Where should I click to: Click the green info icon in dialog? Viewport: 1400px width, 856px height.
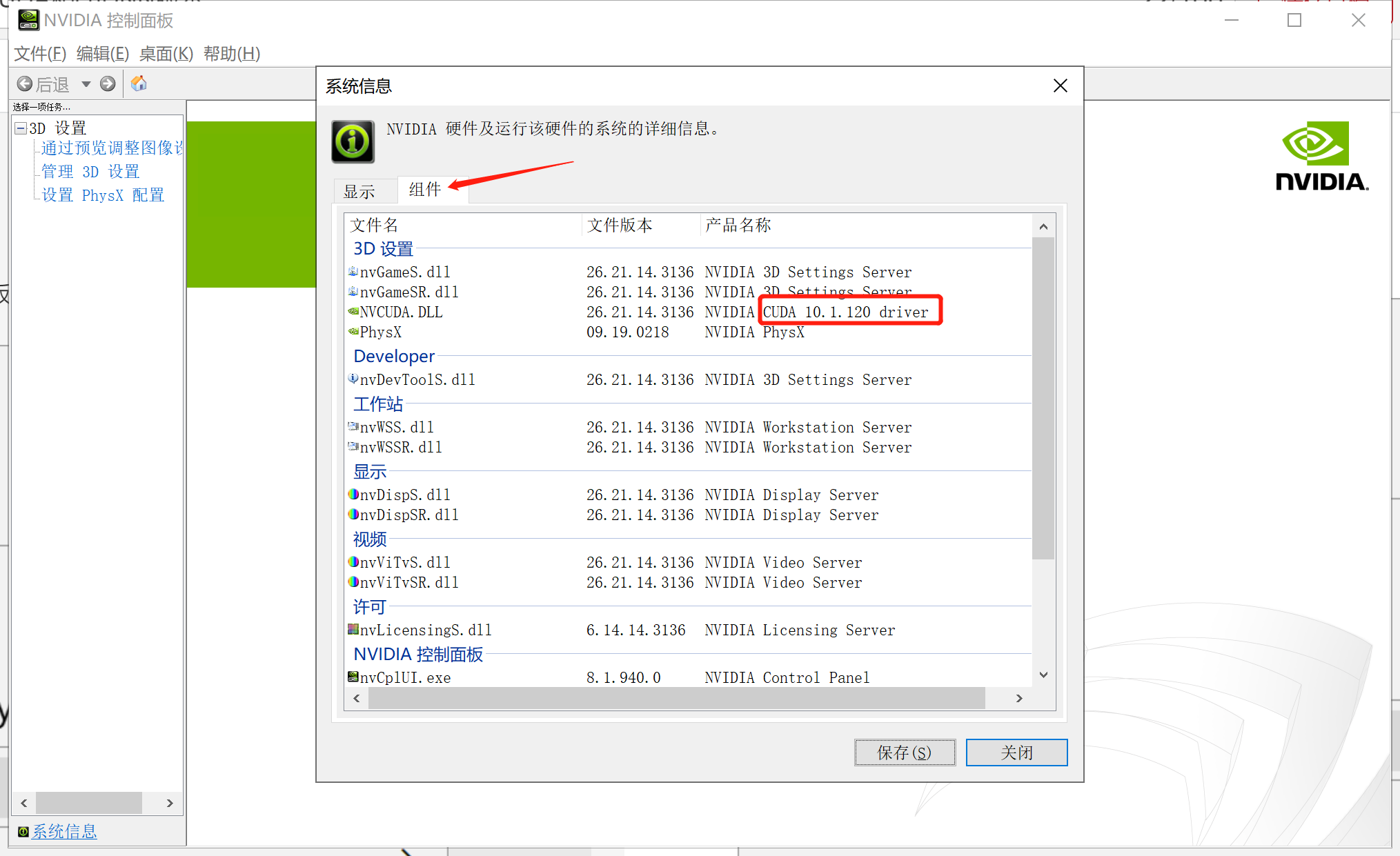coord(353,141)
